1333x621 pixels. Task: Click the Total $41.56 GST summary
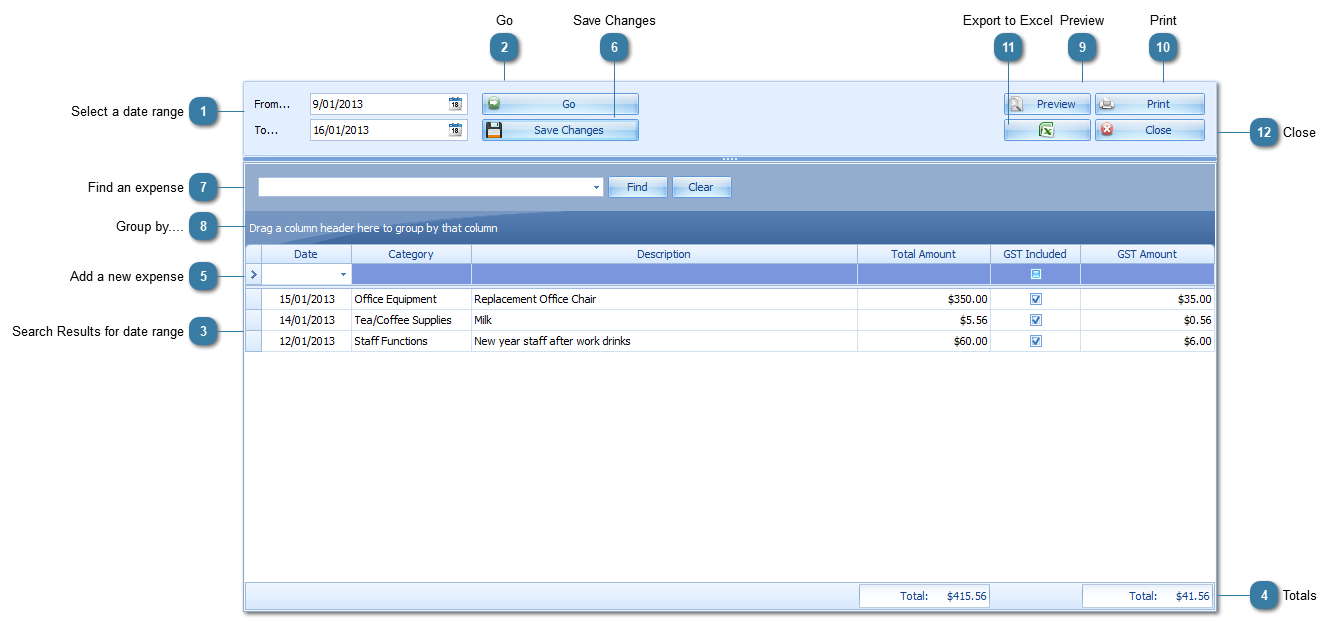pyautogui.click(x=1148, y=596)
